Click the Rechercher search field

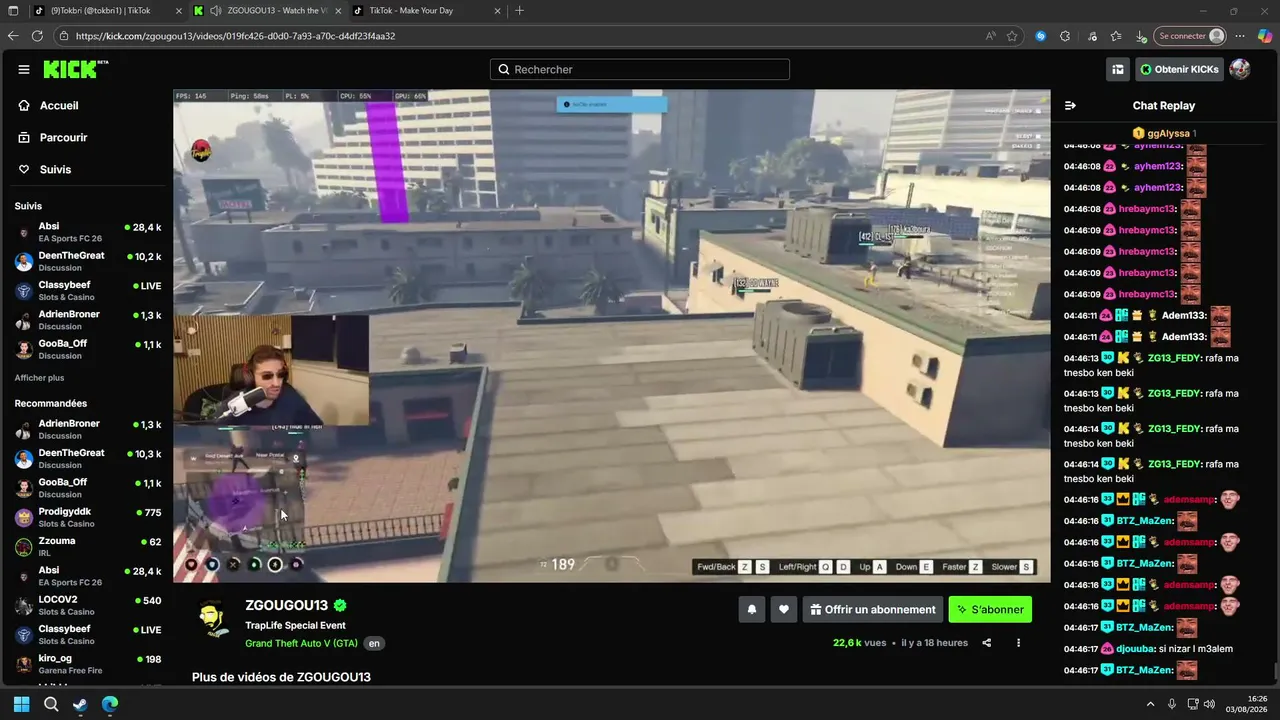[640, 69]
